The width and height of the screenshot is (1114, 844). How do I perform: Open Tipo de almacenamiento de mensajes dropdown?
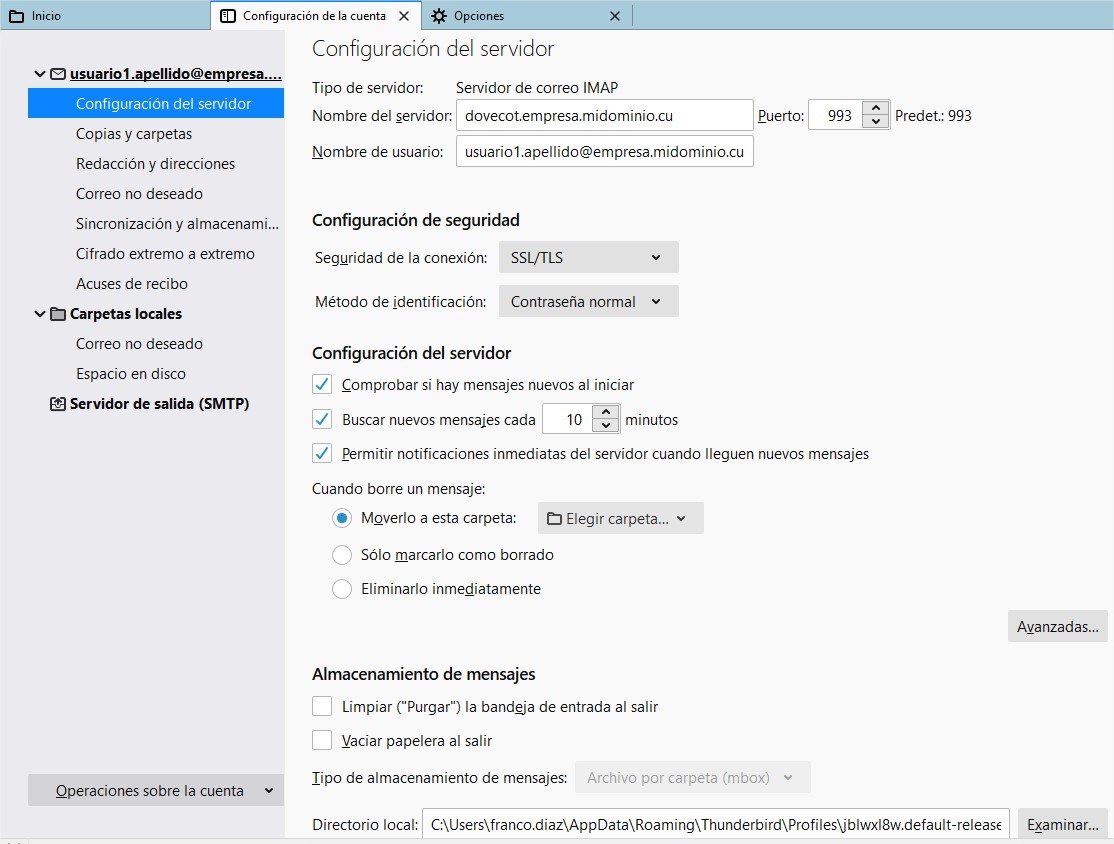(x=693, y=777)
